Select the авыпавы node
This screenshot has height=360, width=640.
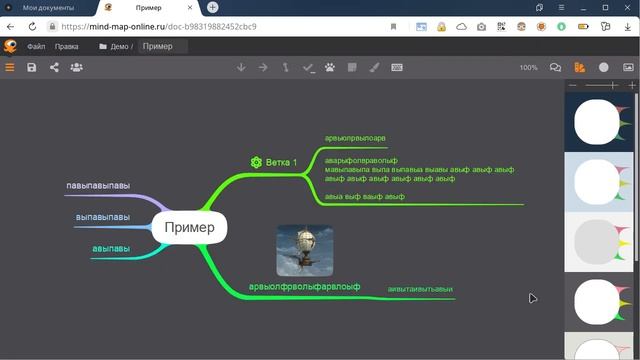[111, 249]
